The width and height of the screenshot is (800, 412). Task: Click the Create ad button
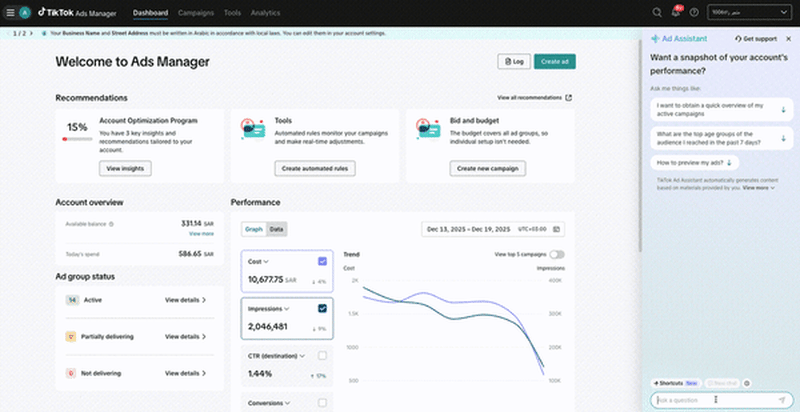click(x=554, y=62)
